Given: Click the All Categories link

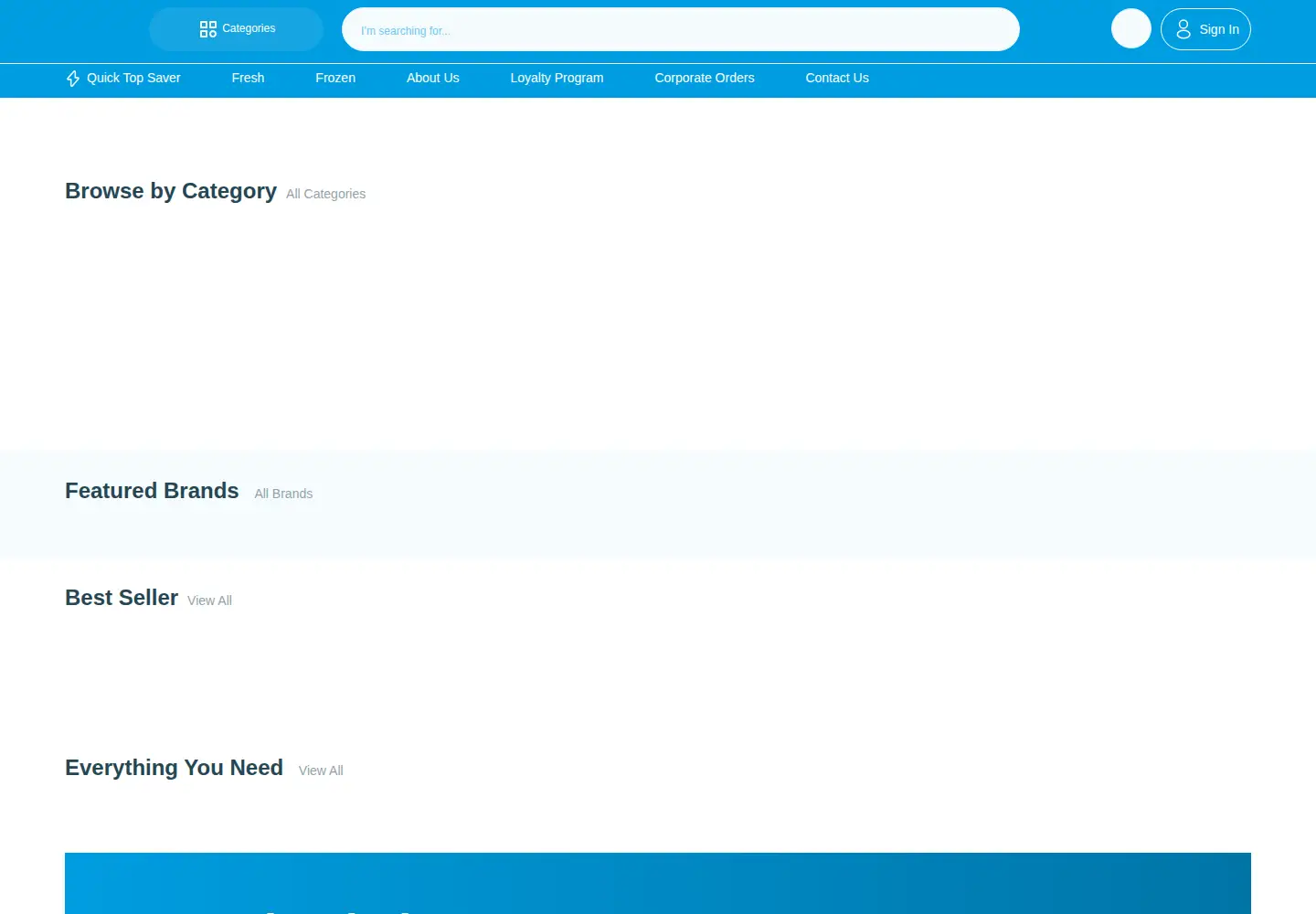Looking at the screenshot, I should (x=325, y=194).
